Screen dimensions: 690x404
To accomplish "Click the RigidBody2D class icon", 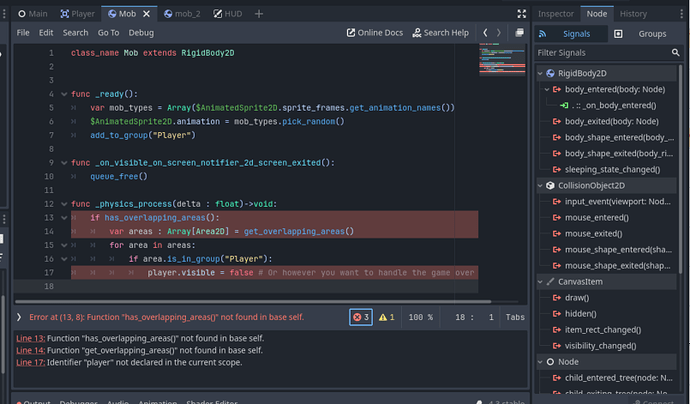I will click(550, 73).
